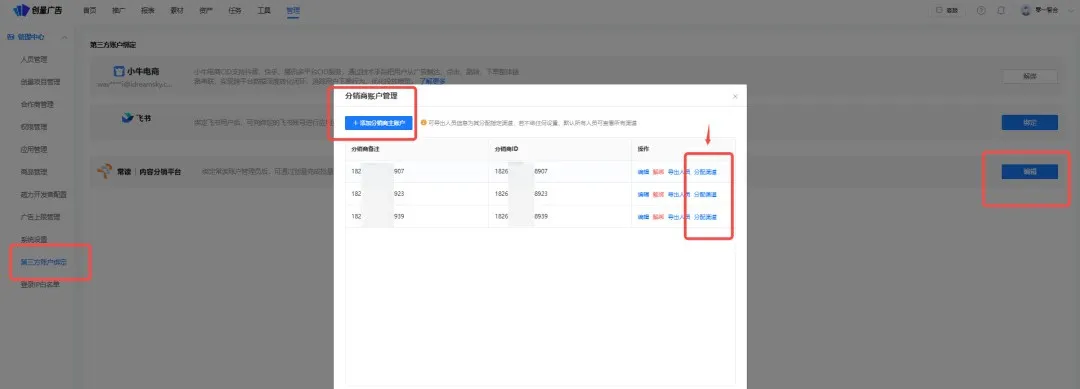Click the user avatar icon
The width and height of the screenshot is (1080, 389).
pyautogui.click(x=1026, y=11)
